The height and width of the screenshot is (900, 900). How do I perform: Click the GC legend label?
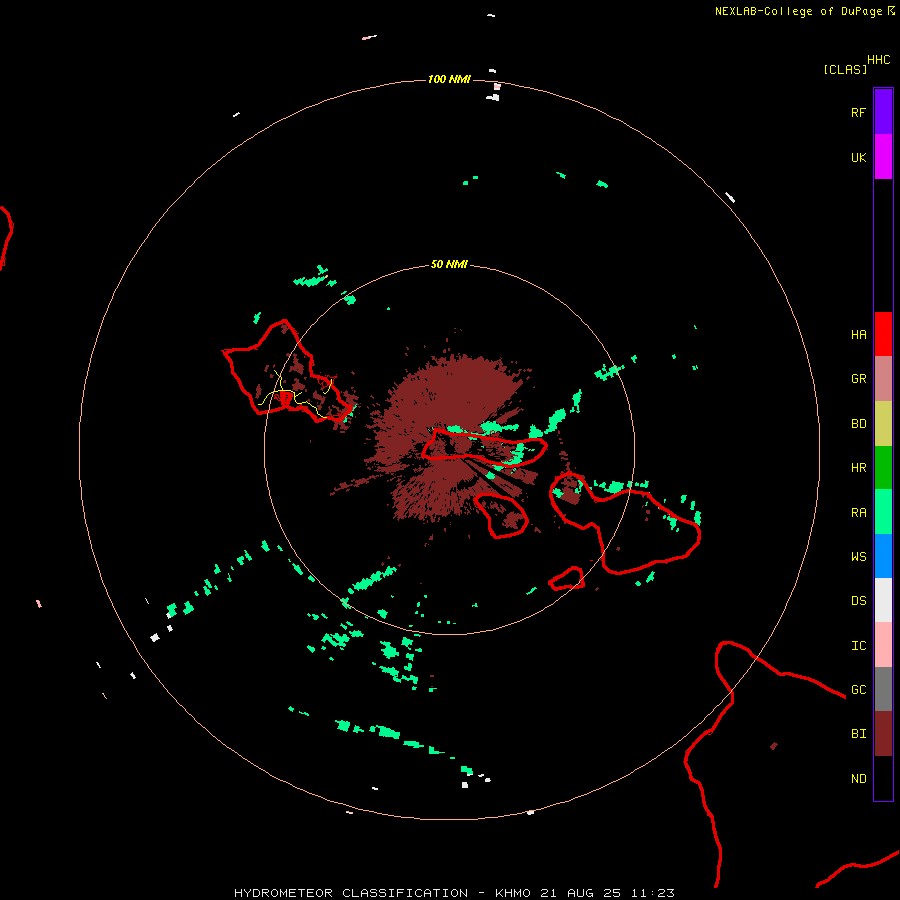click(858, 690)
